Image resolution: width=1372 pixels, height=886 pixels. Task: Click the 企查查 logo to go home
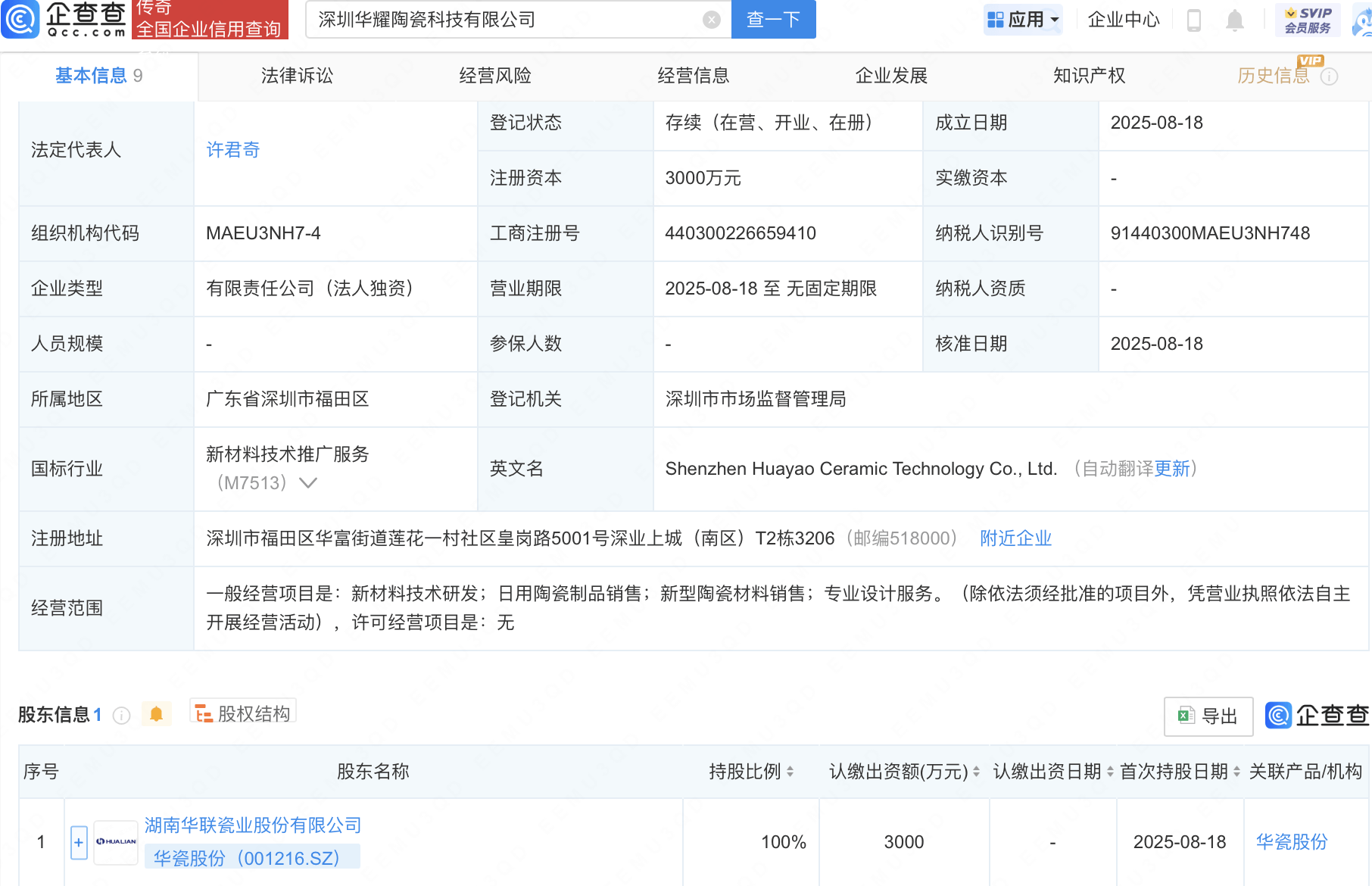pyautogui.click(x=64, y=20)
